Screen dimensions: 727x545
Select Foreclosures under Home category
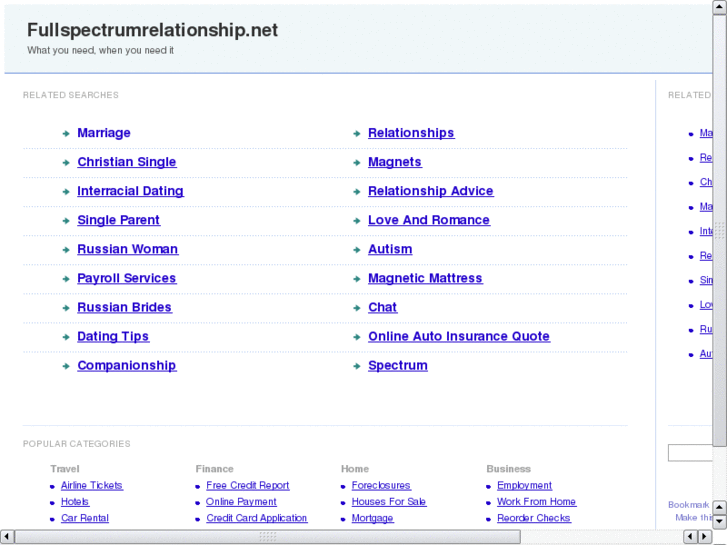(x=380, y=485)
